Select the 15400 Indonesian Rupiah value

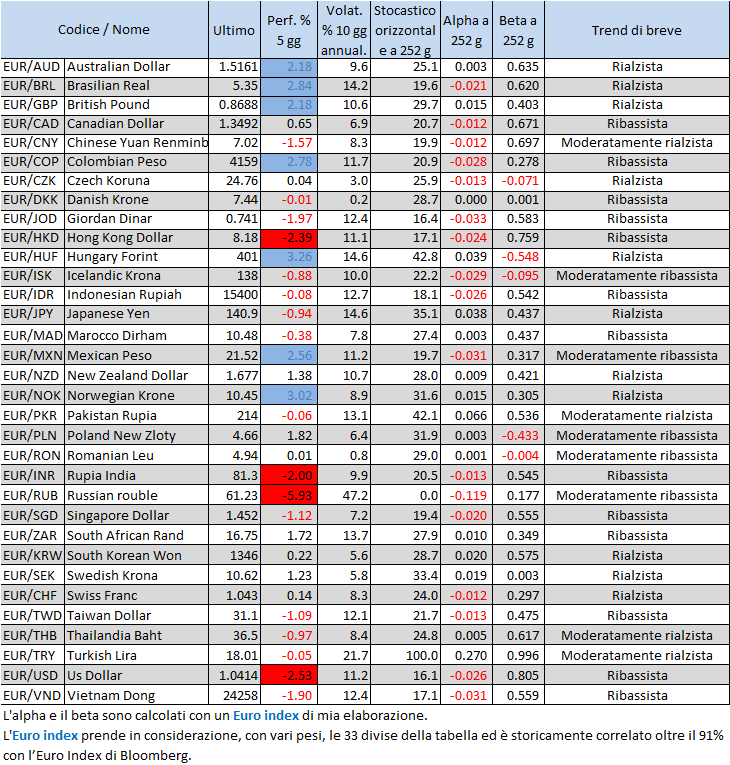click(x=234, y=295)
